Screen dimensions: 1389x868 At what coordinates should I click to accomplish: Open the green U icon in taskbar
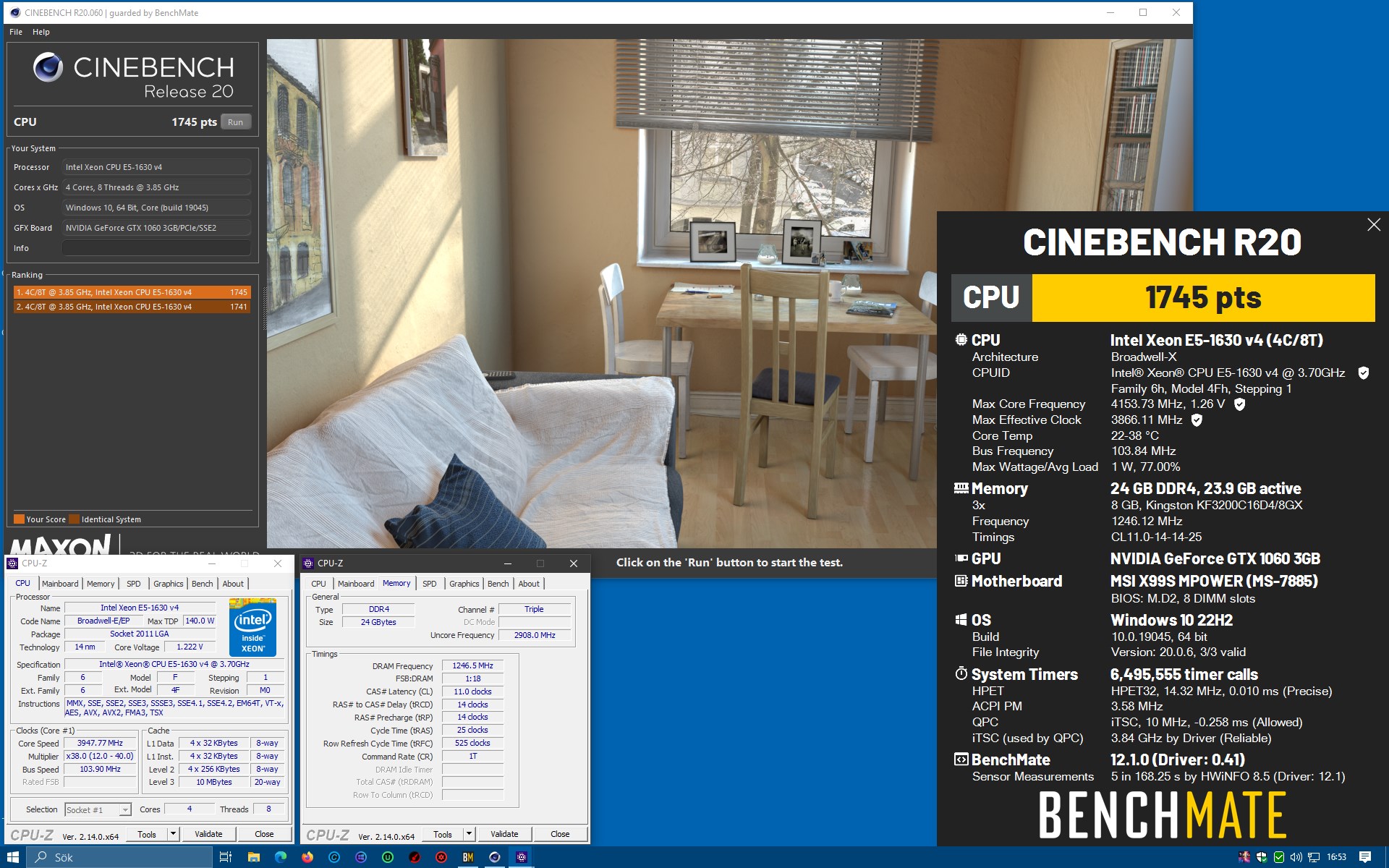(388, 857)
